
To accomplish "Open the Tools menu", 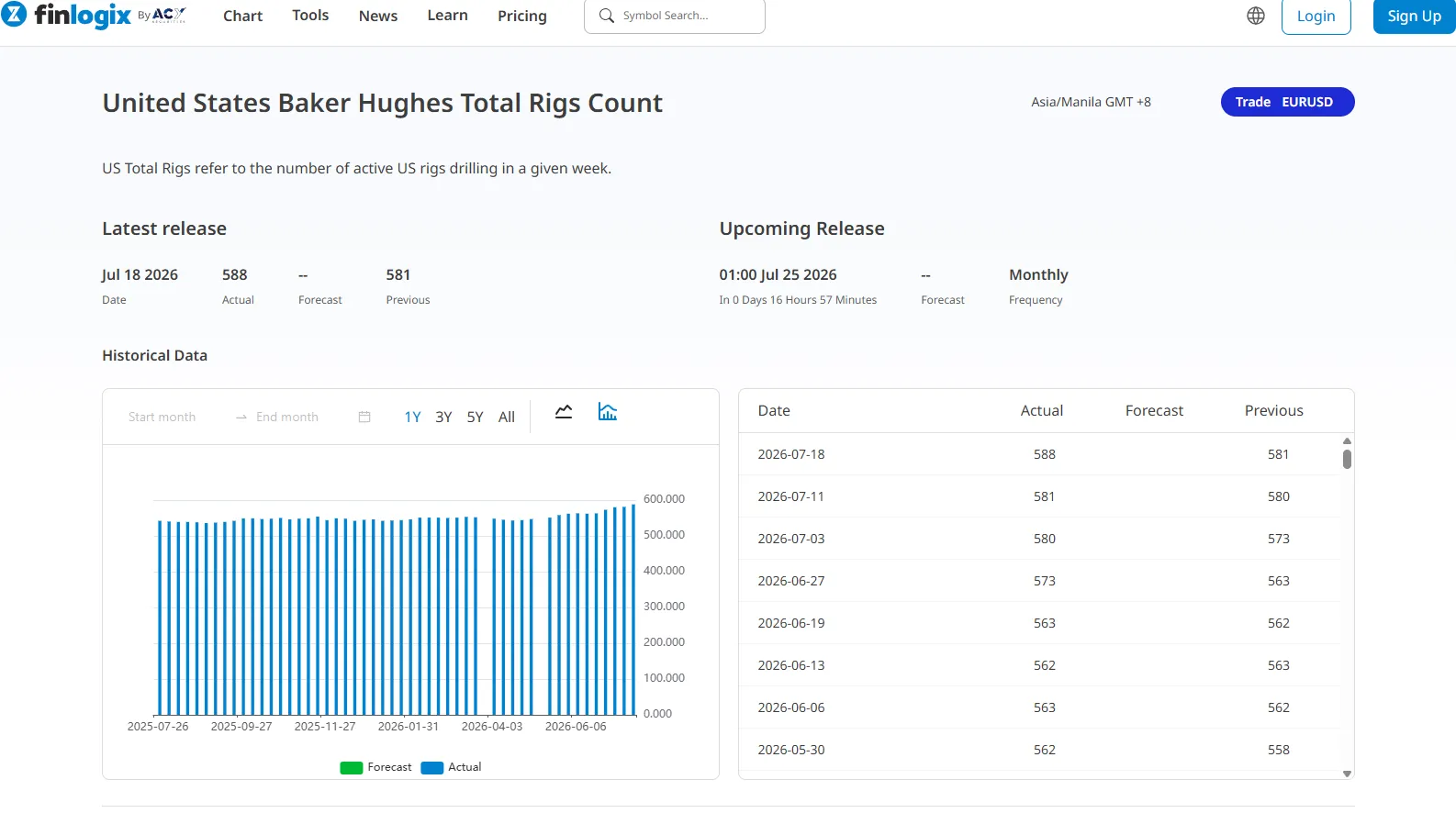I will click(310, 16).
